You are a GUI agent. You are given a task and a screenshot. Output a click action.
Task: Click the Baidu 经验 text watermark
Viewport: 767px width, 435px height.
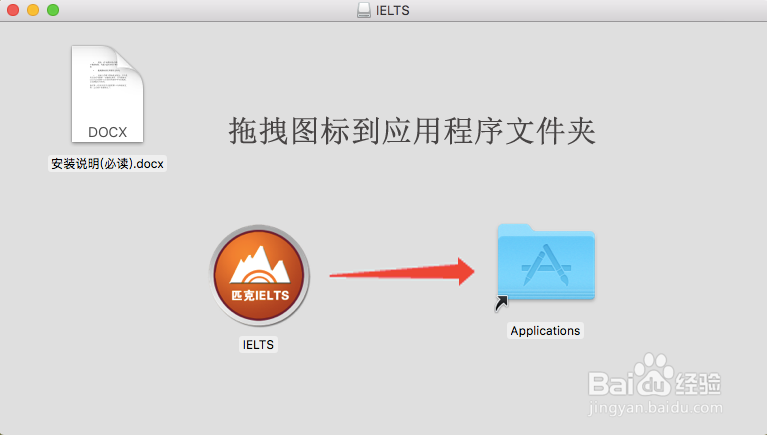[698, 384]
